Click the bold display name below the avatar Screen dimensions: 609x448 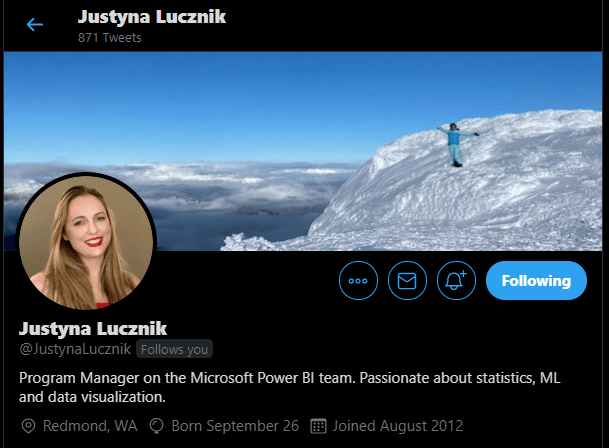click(x=93, y=329)
